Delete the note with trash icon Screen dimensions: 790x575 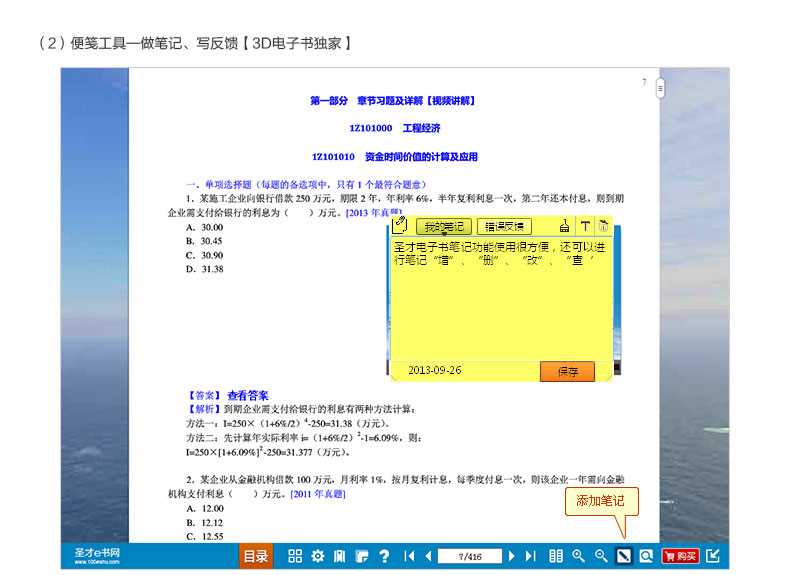click(x=603, y=227)
